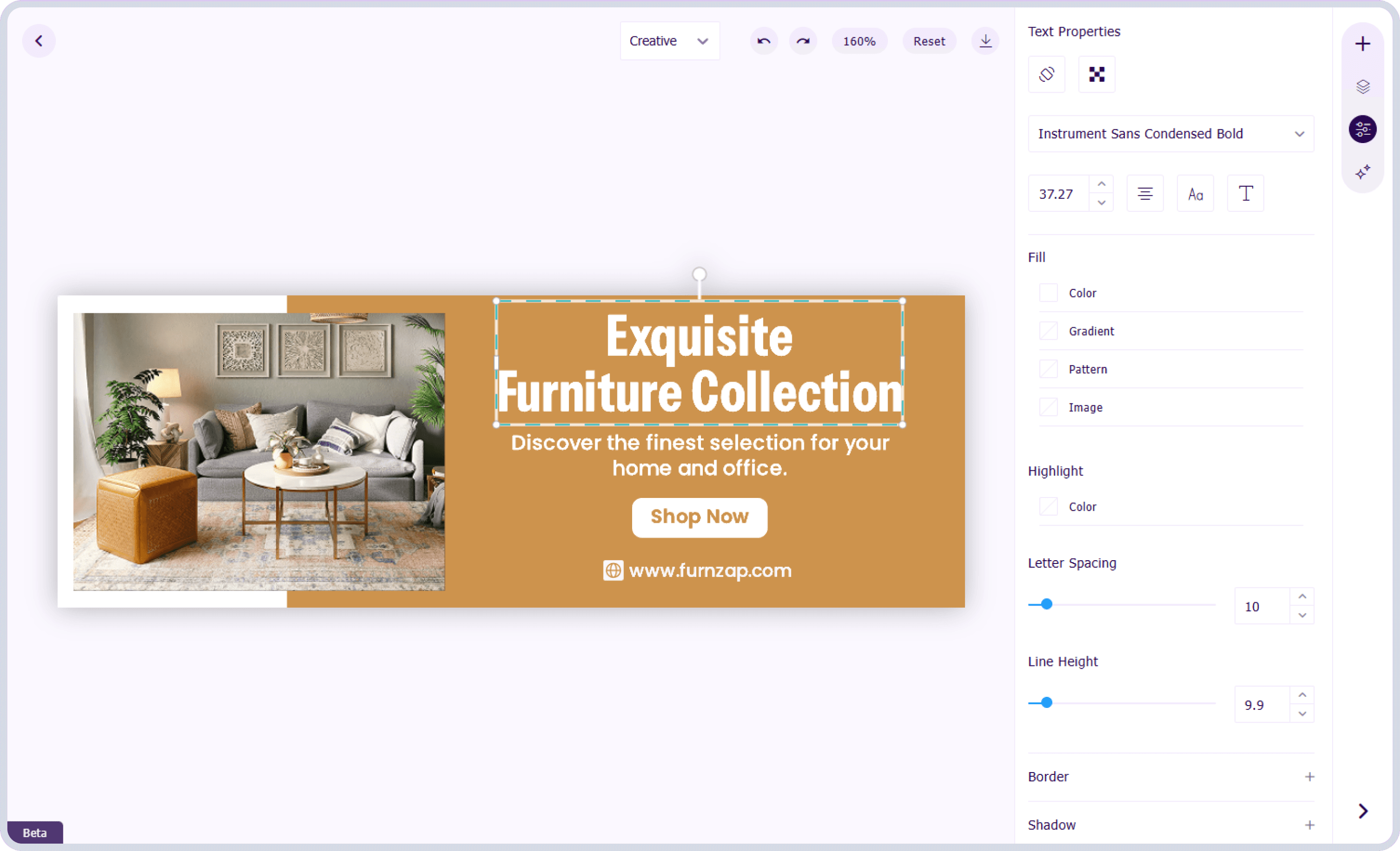The image size is (1400, 851).
Task: Select the Pattern fill option
Action: (x=1048, y=369)
